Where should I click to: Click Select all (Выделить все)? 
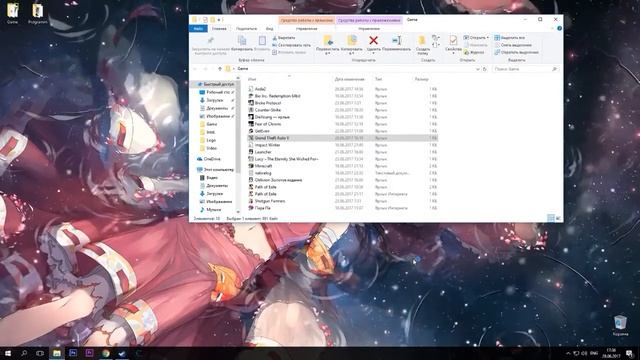[510, 38]
